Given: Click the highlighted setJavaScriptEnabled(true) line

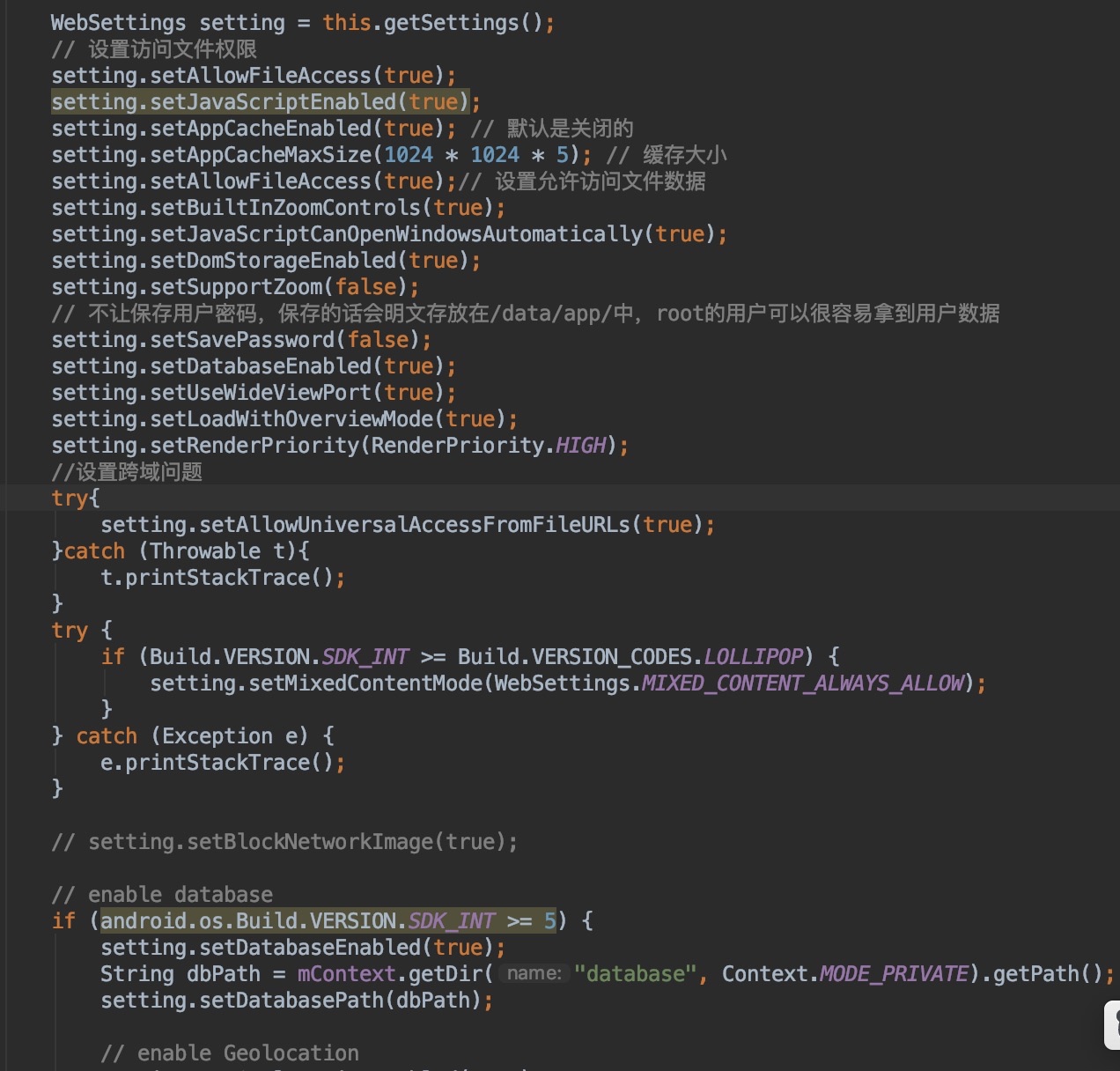Looking at the screenshot, I should pos(266,102).
